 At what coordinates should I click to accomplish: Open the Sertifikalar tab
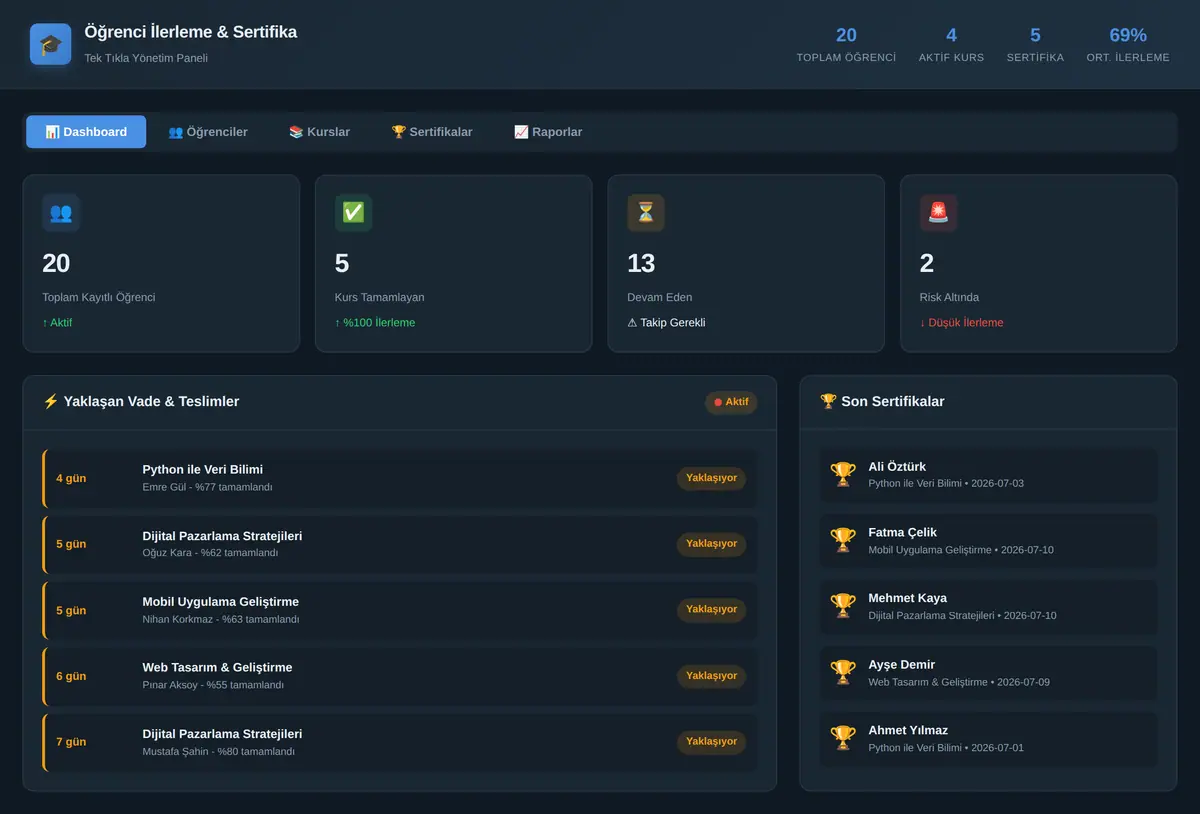click(x=432, y=132)
